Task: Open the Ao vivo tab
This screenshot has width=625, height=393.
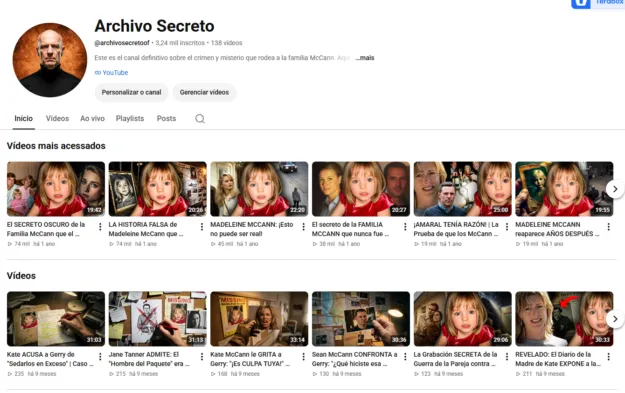Action: pyautogui.click(x=92, y=118)
